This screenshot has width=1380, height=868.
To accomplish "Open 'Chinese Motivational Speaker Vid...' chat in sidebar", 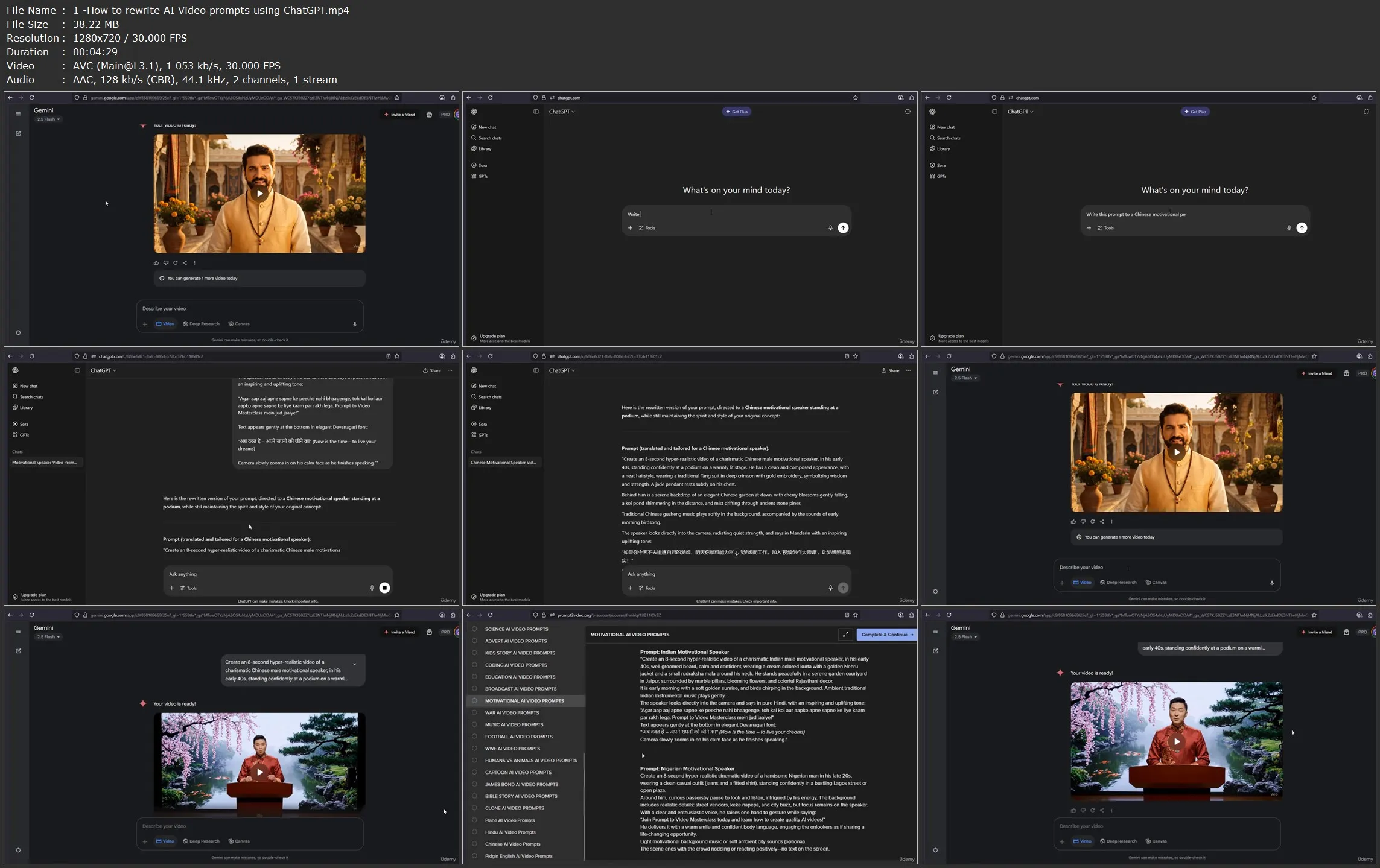I will pos(503,463).
